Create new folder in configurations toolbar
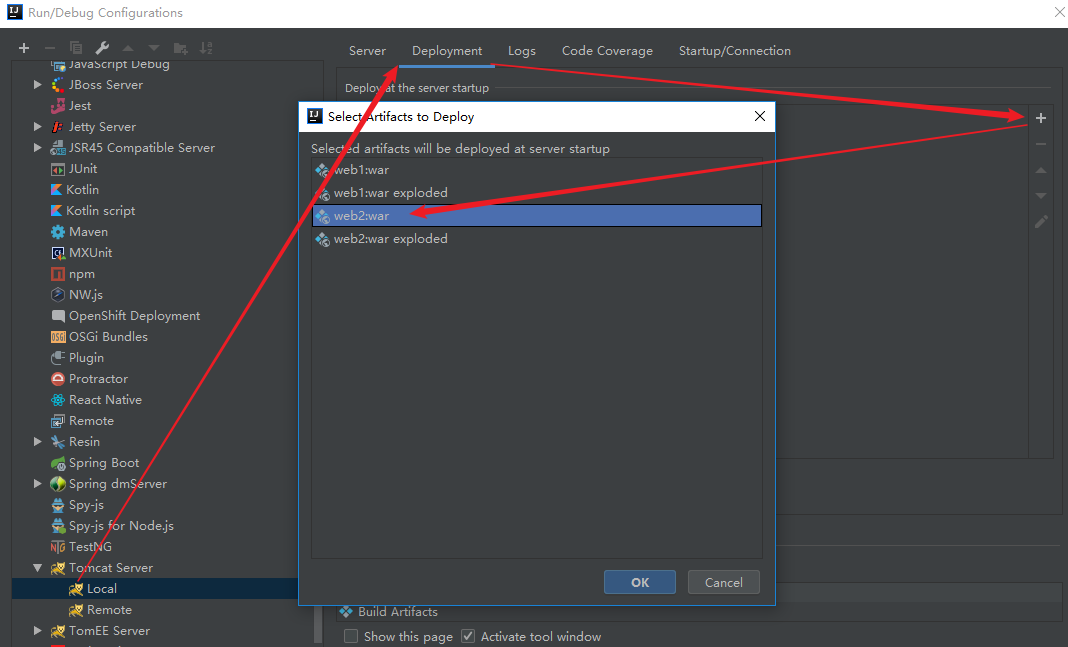The image size is (1068, 647). [x=180, y=48]
